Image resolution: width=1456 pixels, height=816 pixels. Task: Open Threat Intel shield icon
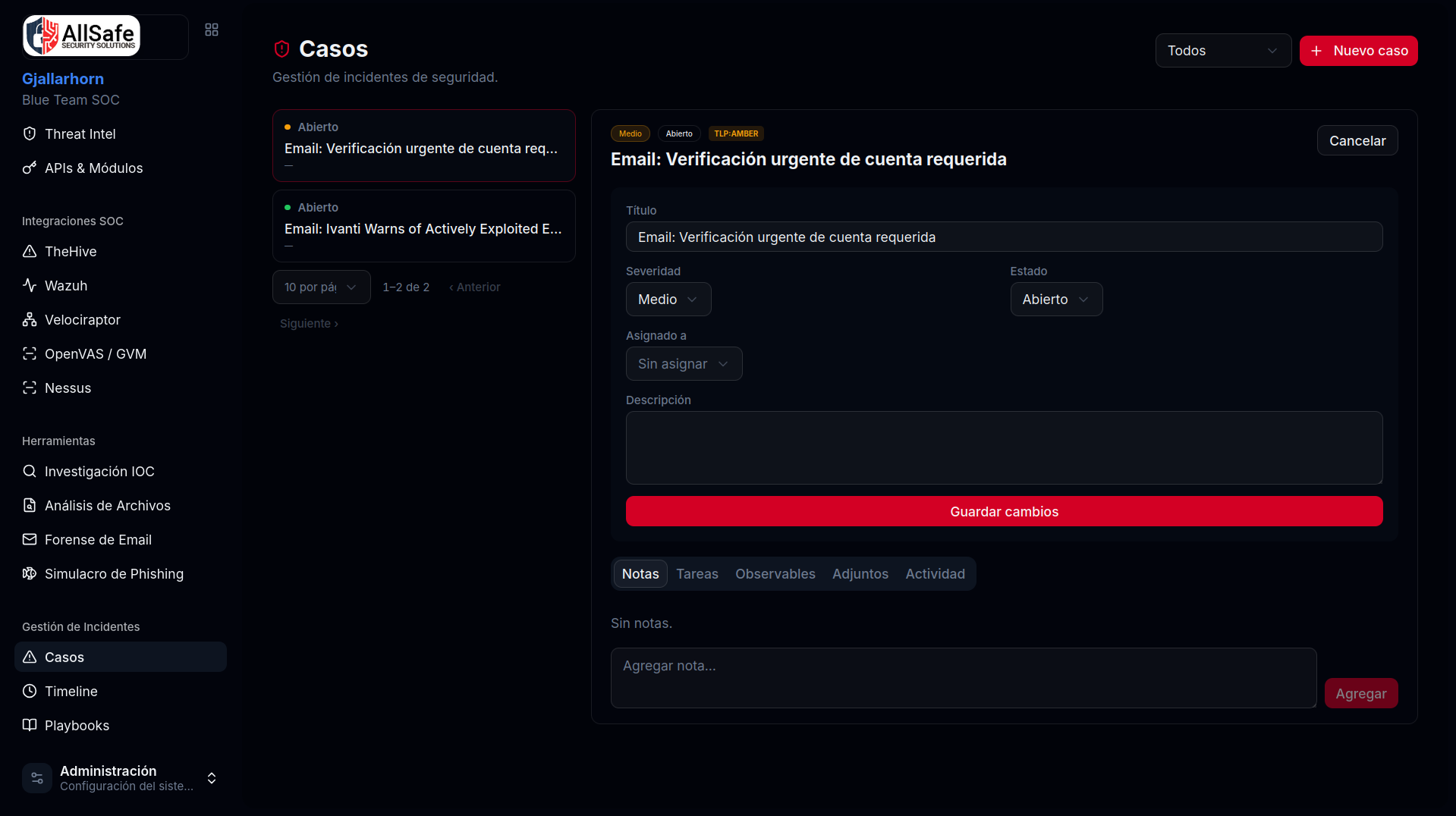[x=30, y=133]
